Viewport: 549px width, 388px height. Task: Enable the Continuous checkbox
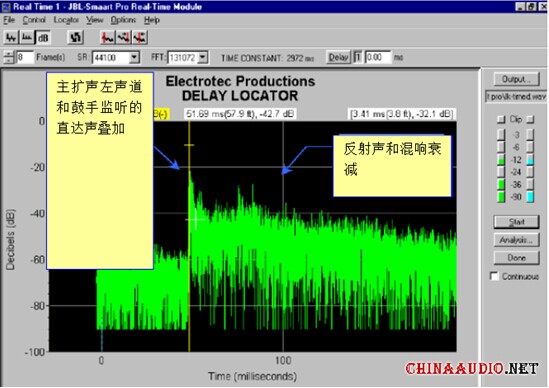click(x=494, y=276)
